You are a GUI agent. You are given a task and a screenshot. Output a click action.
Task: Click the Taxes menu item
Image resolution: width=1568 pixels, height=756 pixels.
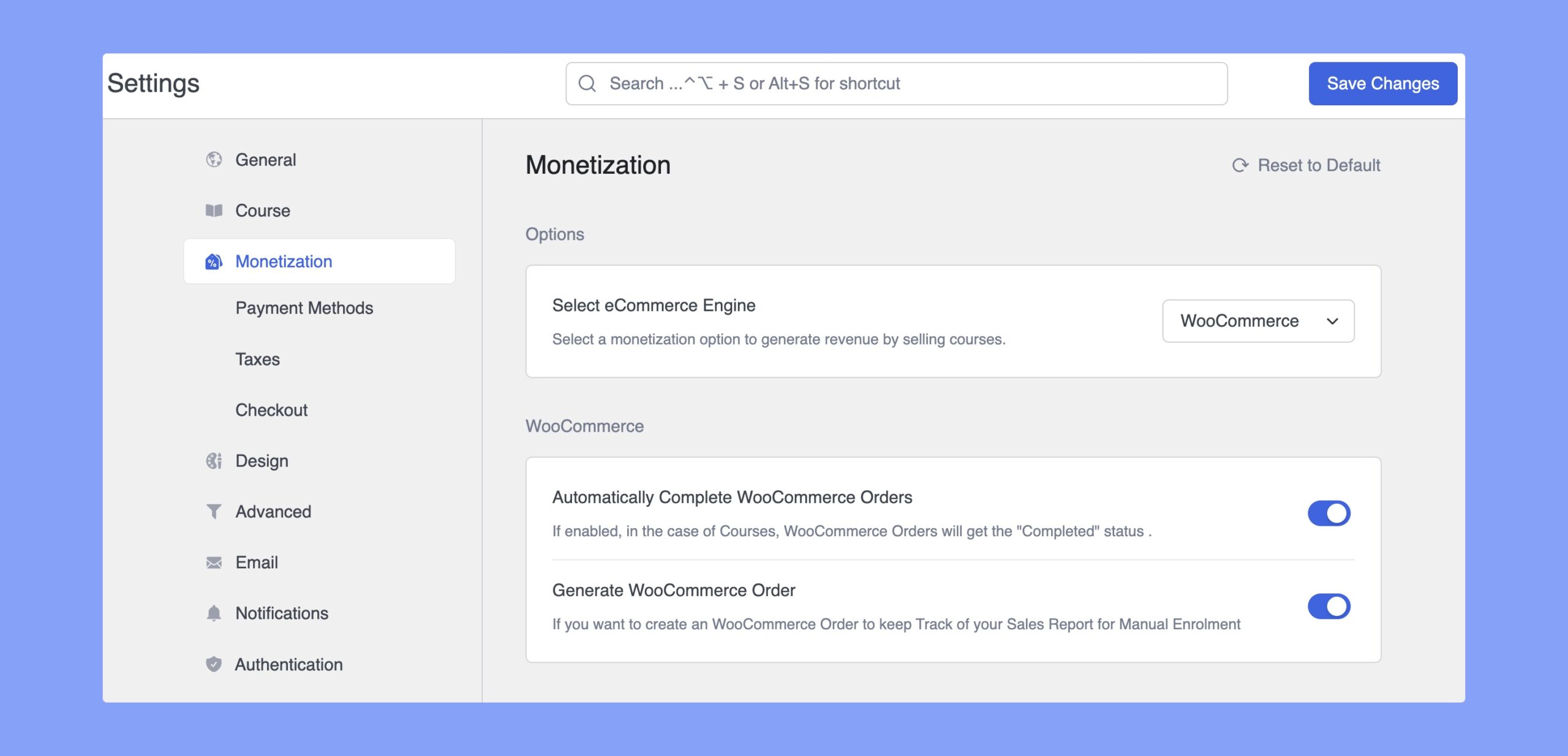[257, 358]
